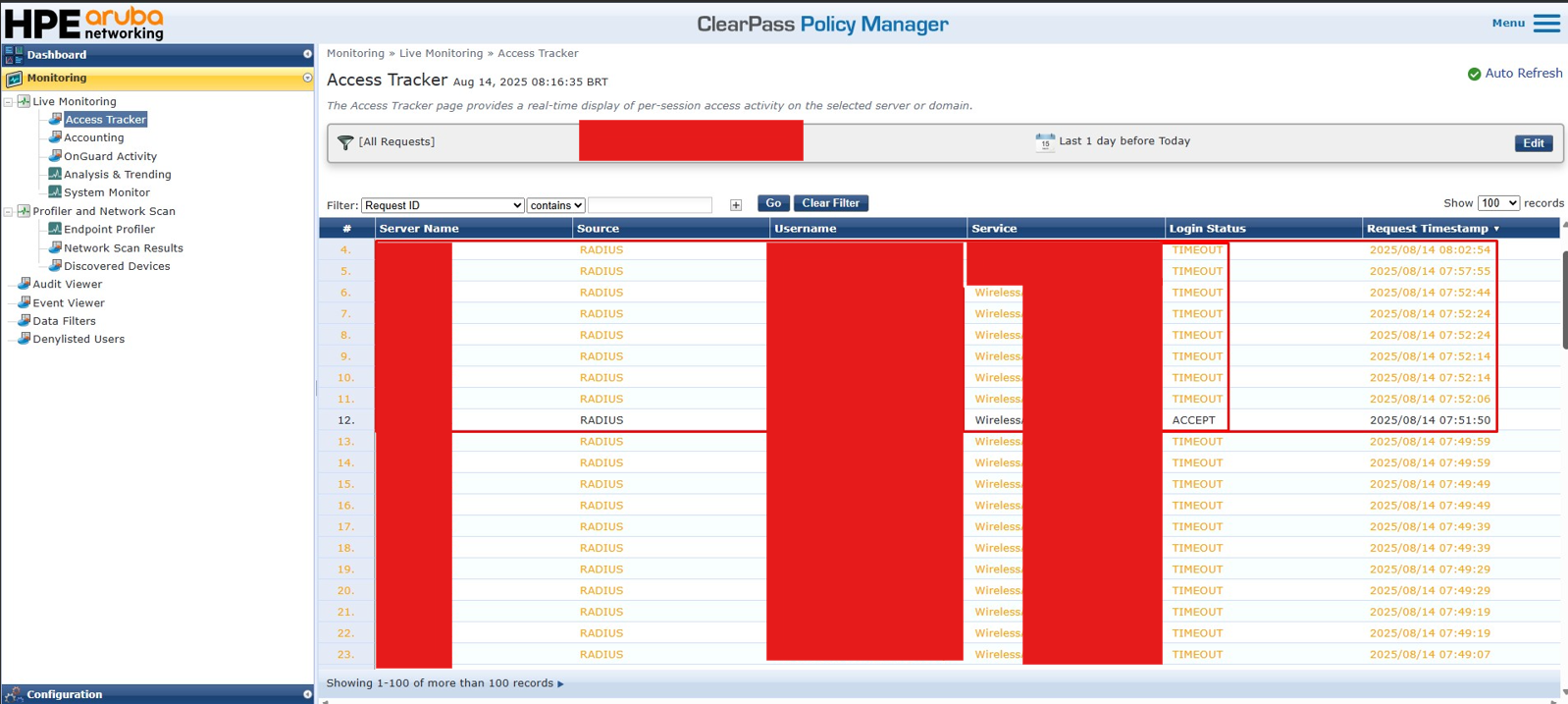Click the Denylisted Users icon
The height and width of the screenshot is (704, 1568).
(x=24, y=339)
